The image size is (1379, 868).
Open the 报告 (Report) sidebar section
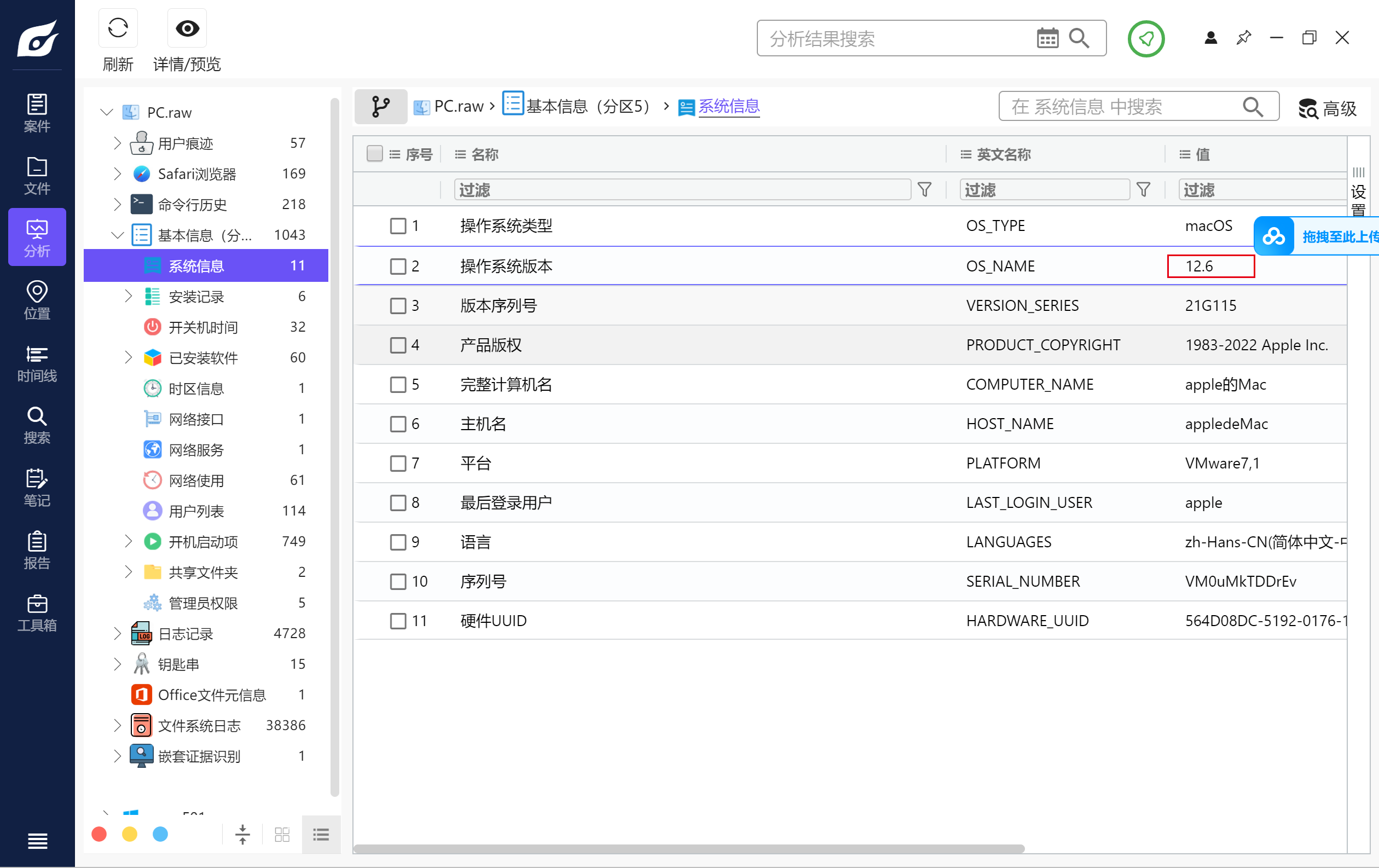tap(37, 550)
